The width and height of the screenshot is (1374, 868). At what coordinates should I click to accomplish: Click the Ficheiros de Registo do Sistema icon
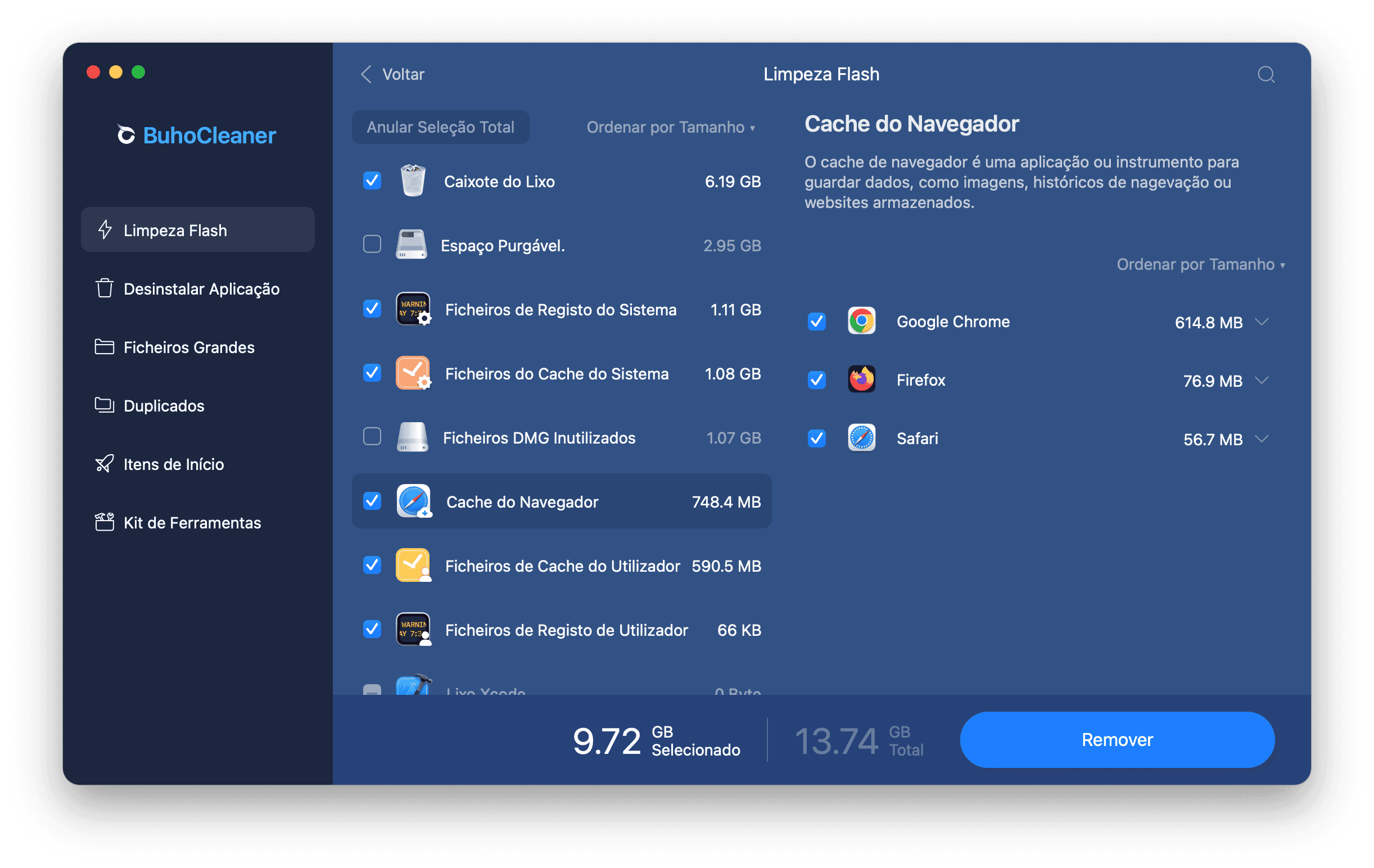413,309
